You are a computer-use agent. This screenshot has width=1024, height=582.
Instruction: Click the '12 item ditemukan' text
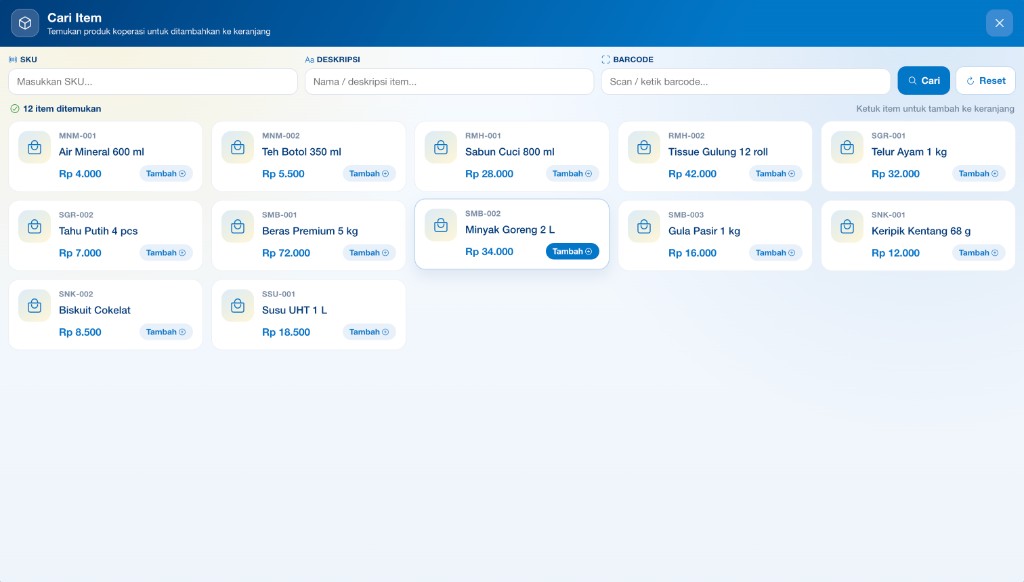[62, 108]
